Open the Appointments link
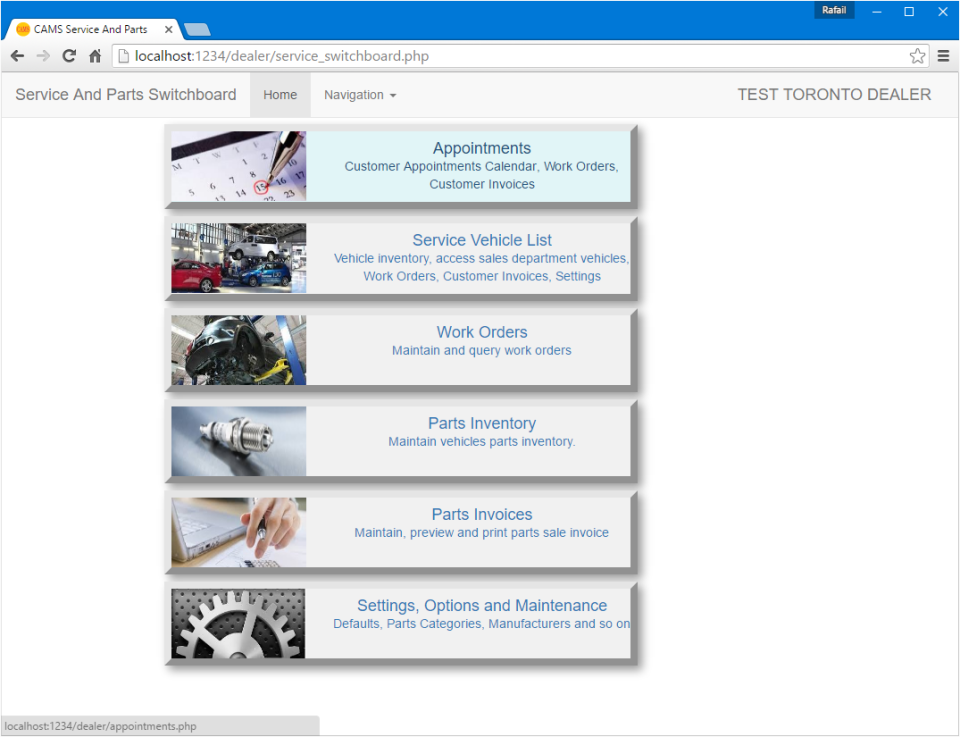The height and width of the screenshot is (737, 960). pos(481,149)
